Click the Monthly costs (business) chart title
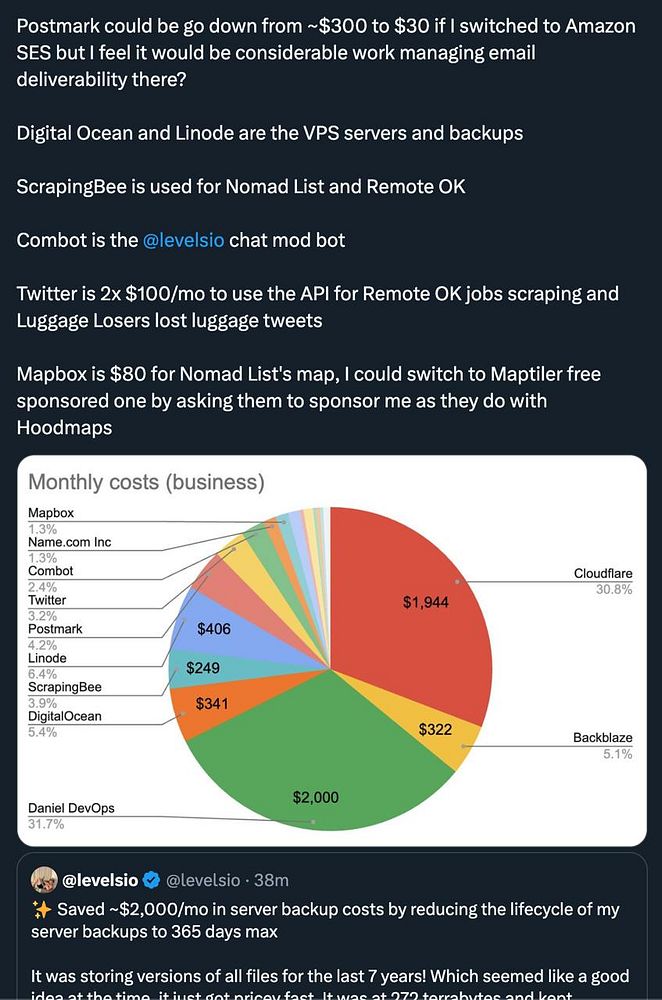Viewport: 662px width, 1000px height. pyautogui.click(x=146, y=483)
